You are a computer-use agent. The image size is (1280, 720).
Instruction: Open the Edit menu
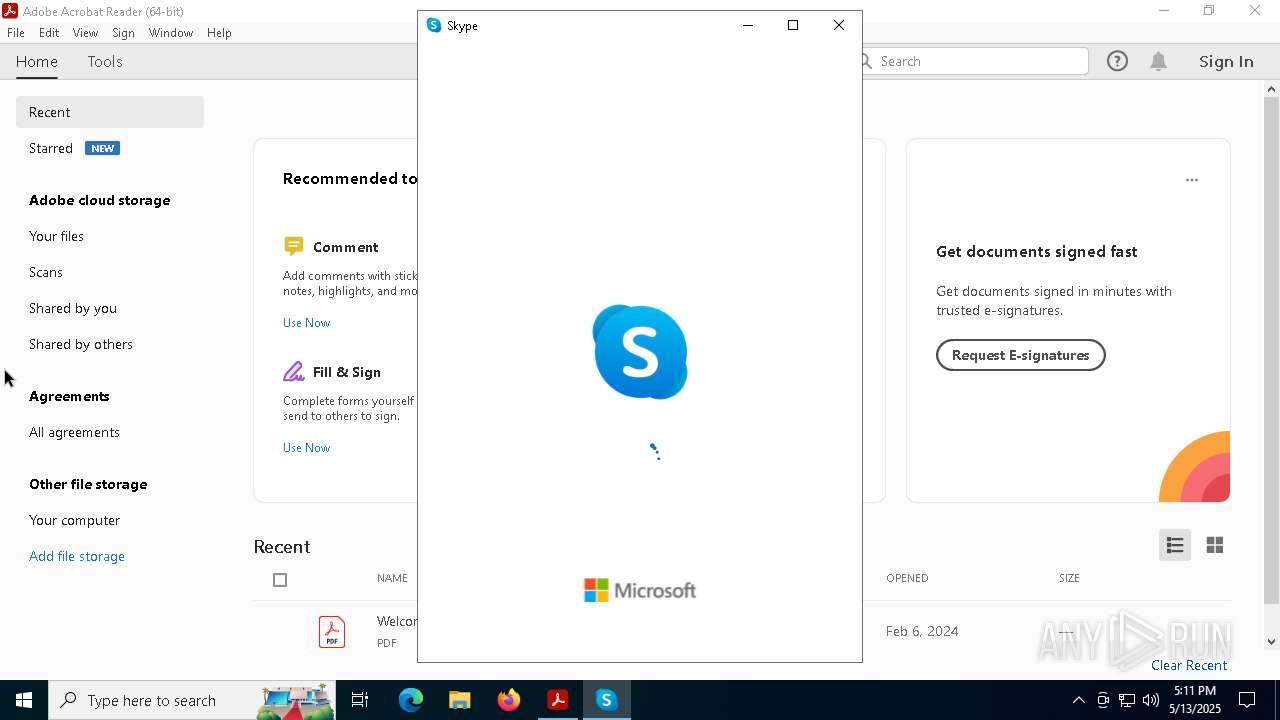tap(49, 33)
